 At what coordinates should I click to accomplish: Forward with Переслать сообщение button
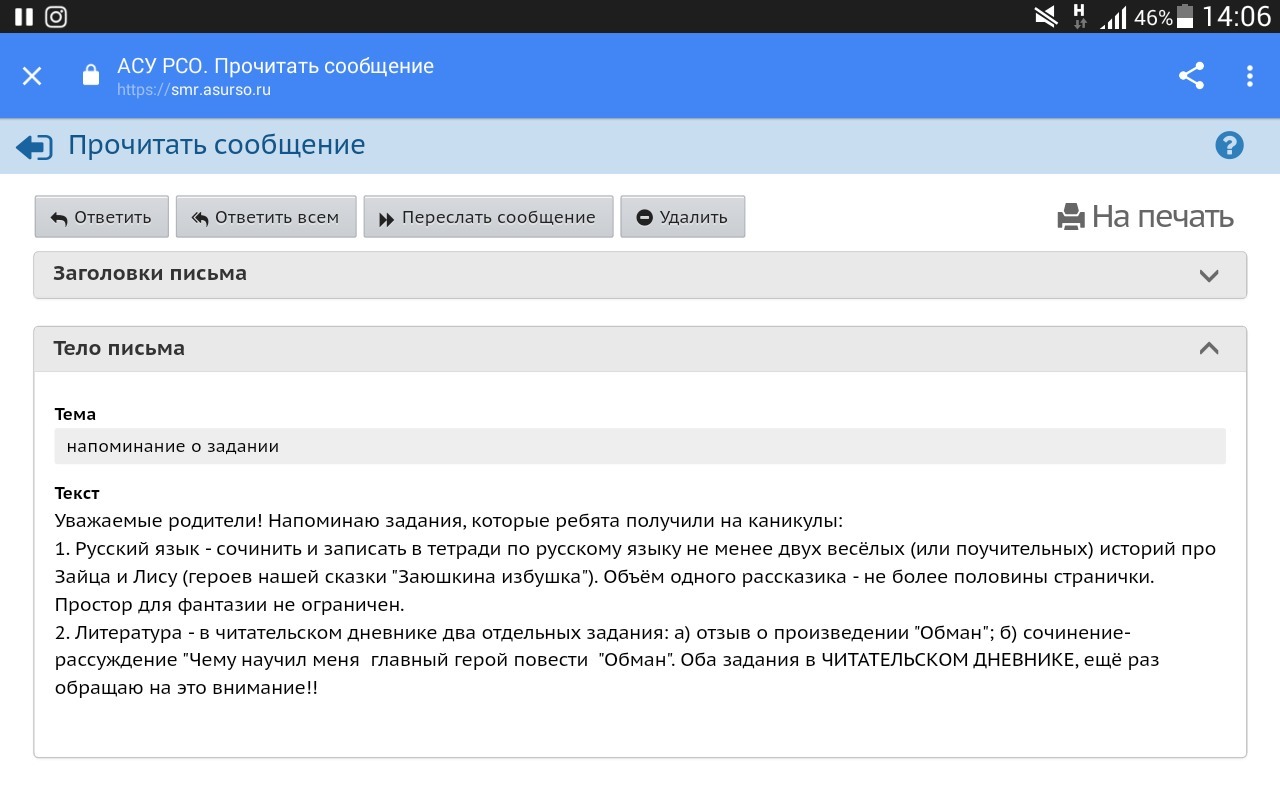tap(488, 217)
